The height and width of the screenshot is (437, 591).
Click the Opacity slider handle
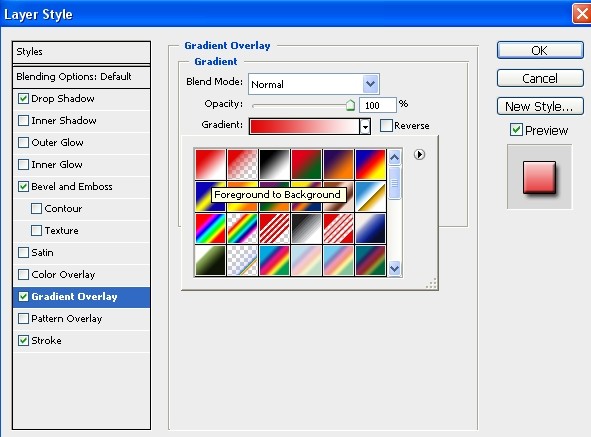click(350, 105)
